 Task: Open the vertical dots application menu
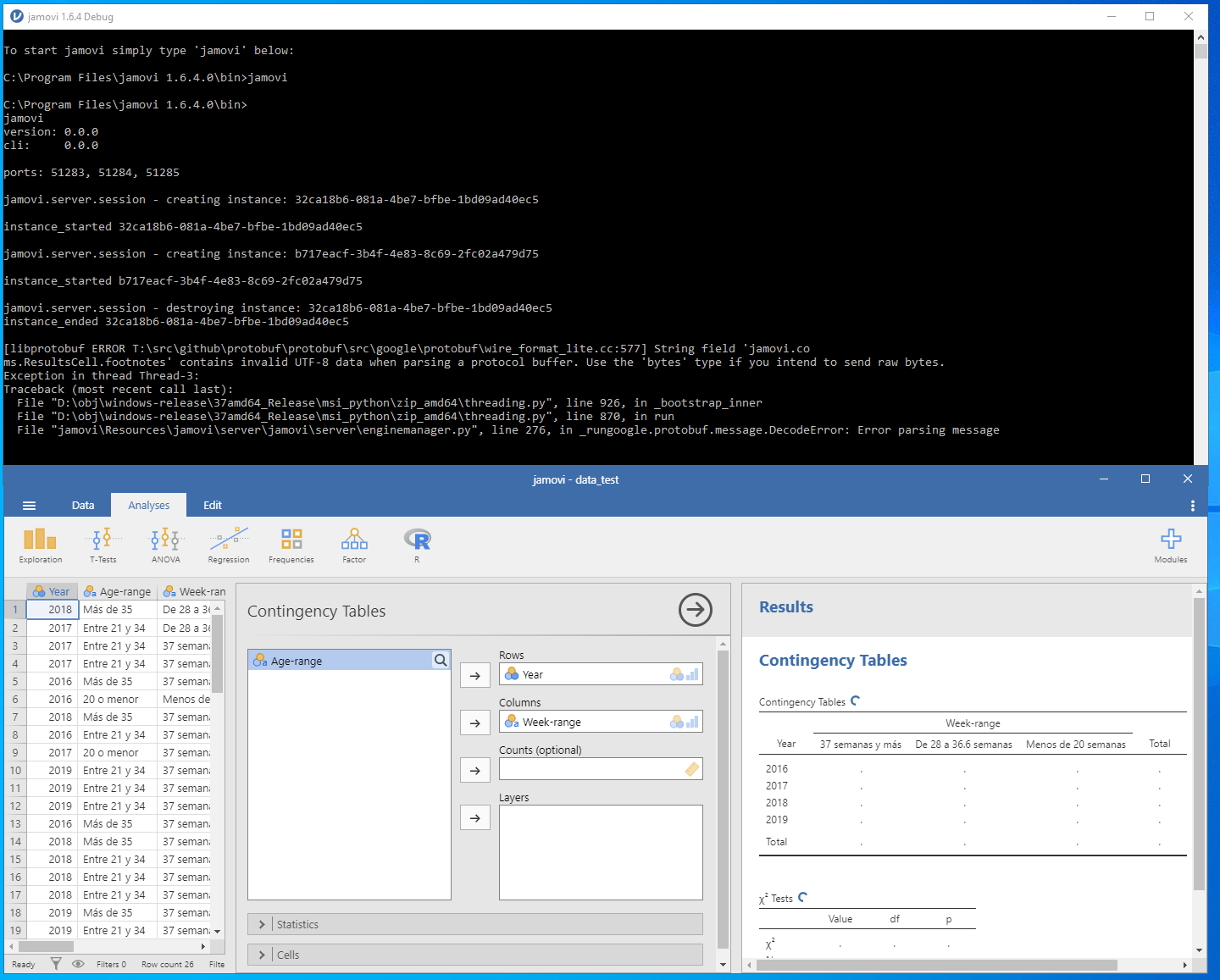pos(1193,506)
